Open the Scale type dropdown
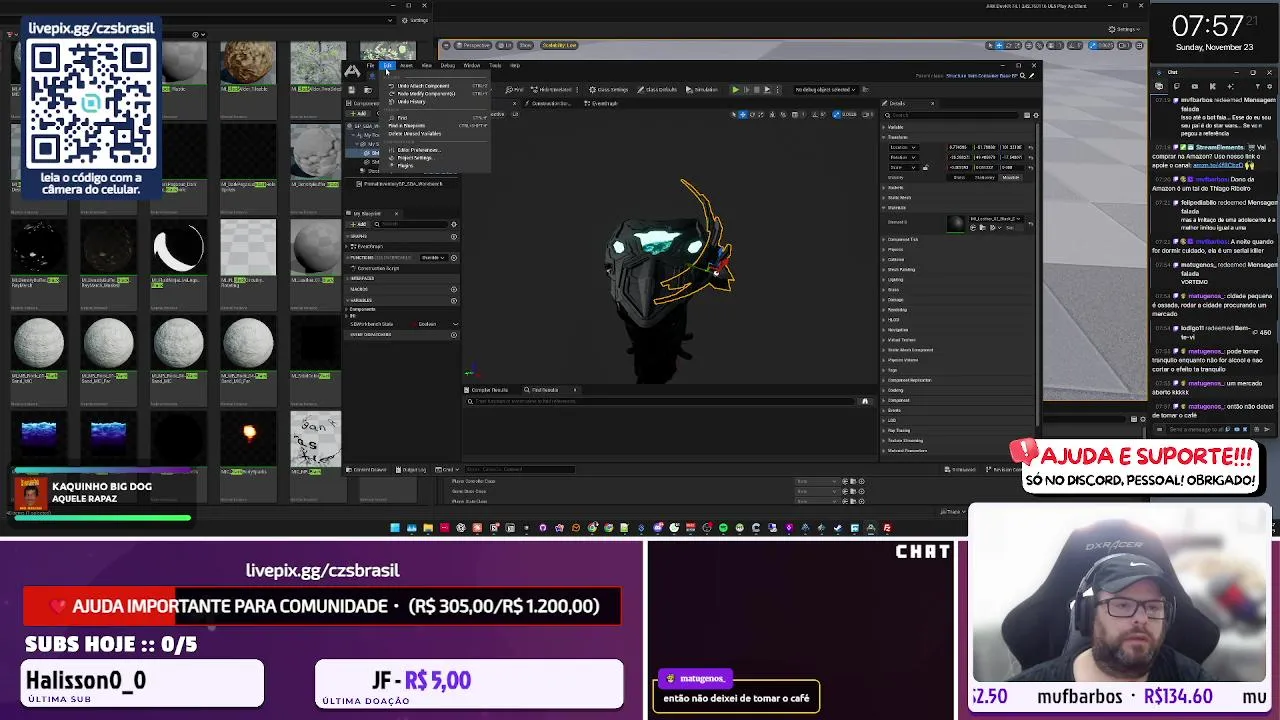The image size is (1280, 720). (x=904, y=167)
